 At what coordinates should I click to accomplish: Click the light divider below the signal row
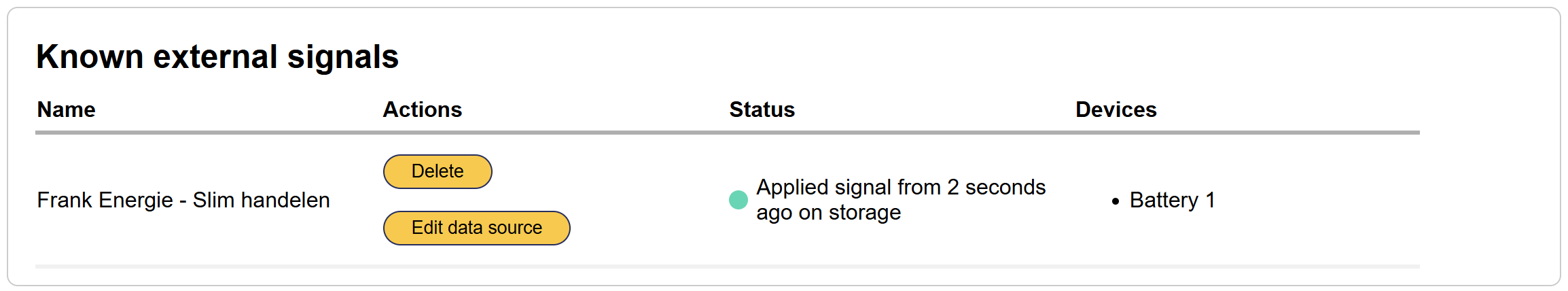pyautogui.click(x=727, y=267)
